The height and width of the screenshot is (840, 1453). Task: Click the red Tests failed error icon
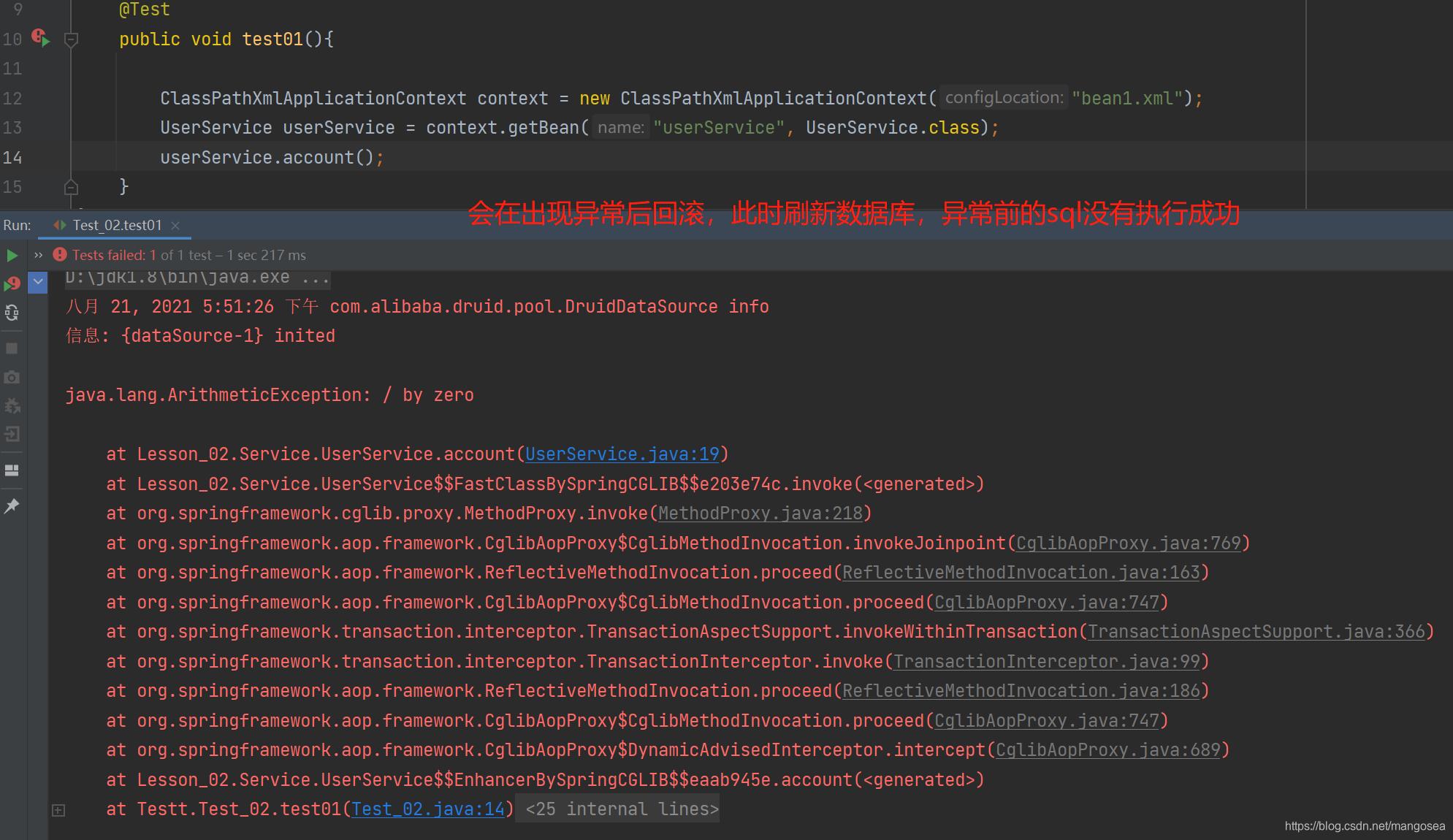pyautogui.click(x=60, y=255)
